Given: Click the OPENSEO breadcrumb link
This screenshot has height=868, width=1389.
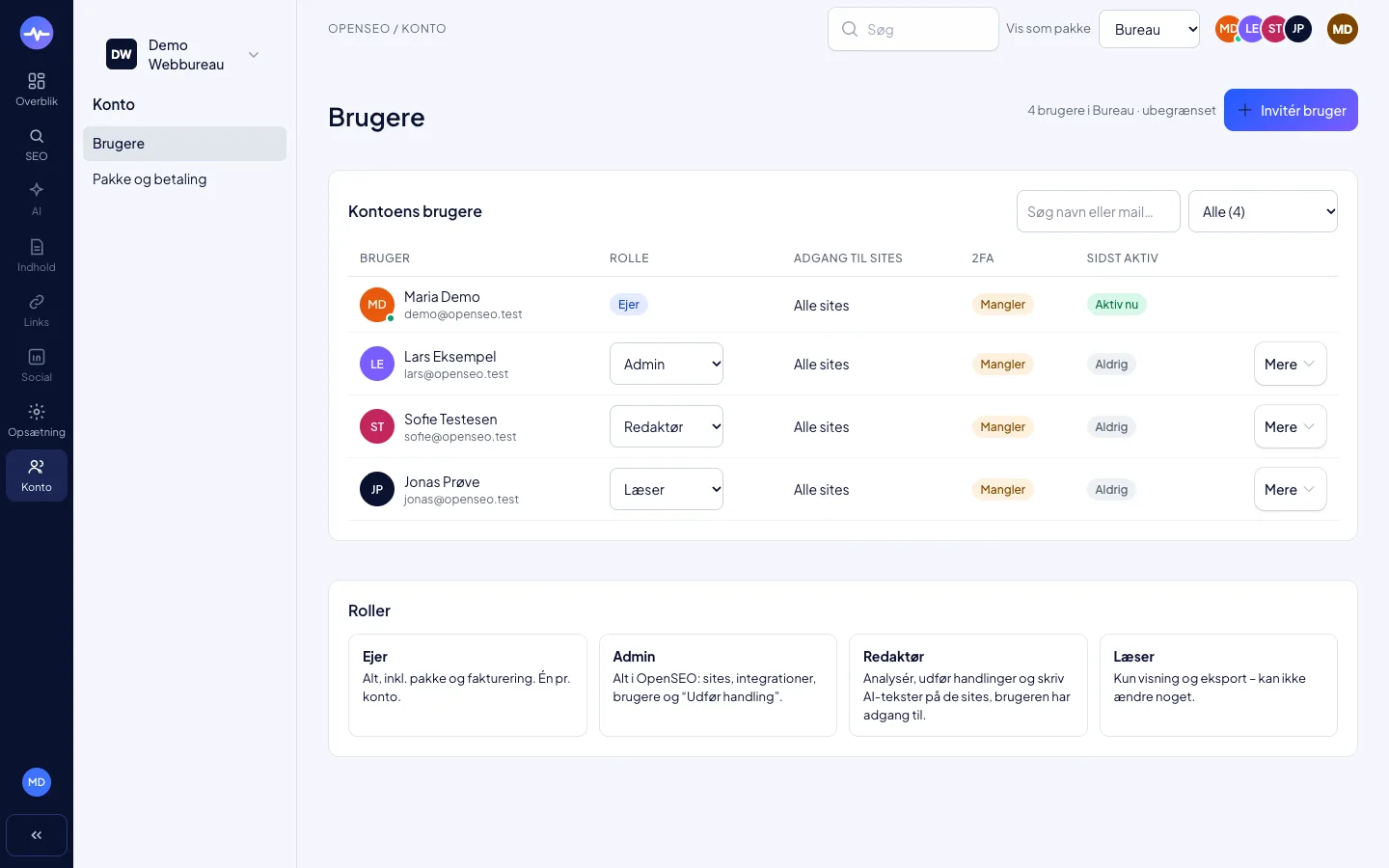Looking at the screenshot, I should tap(359, 29).
